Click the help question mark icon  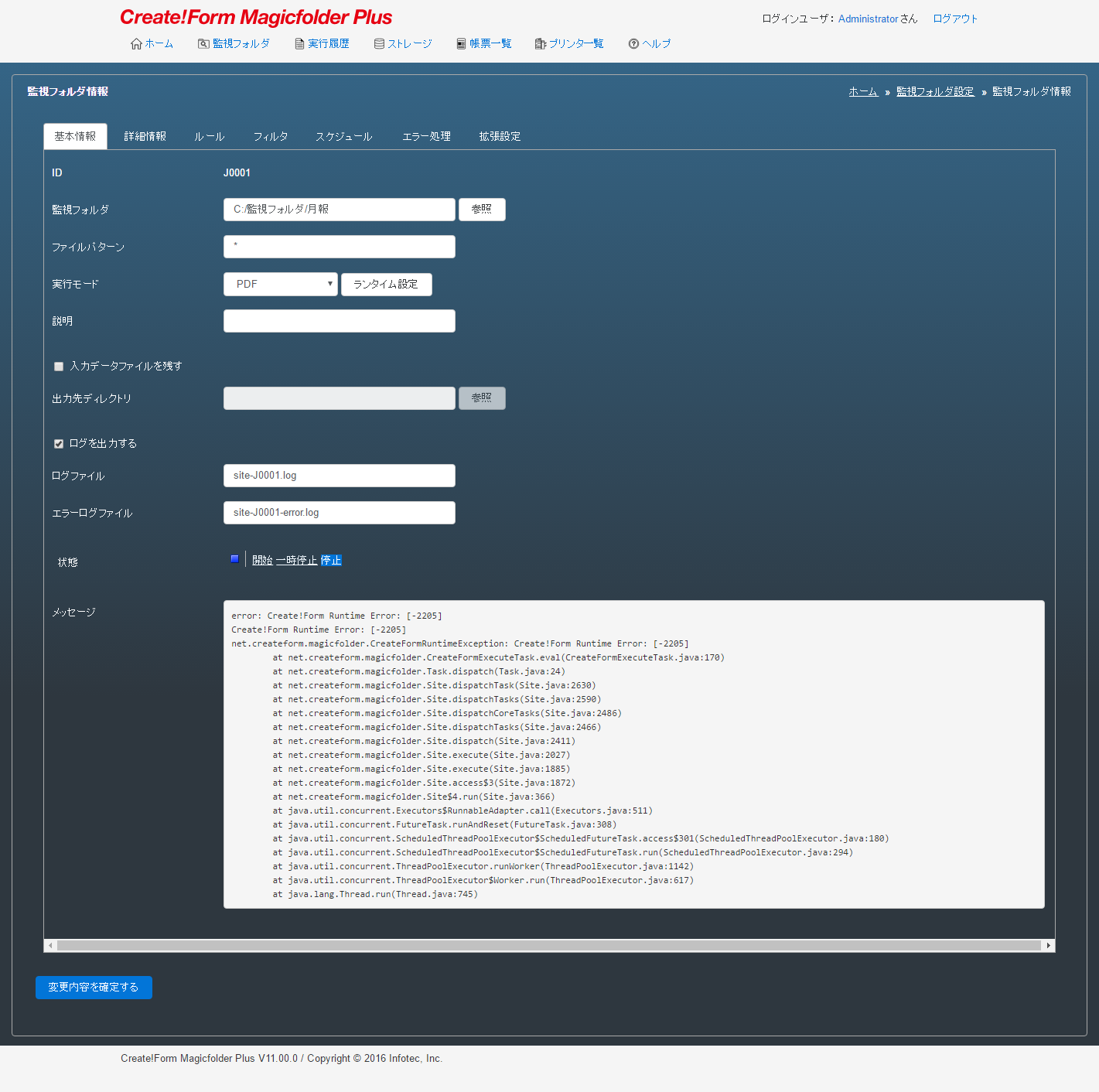point(633,44)
